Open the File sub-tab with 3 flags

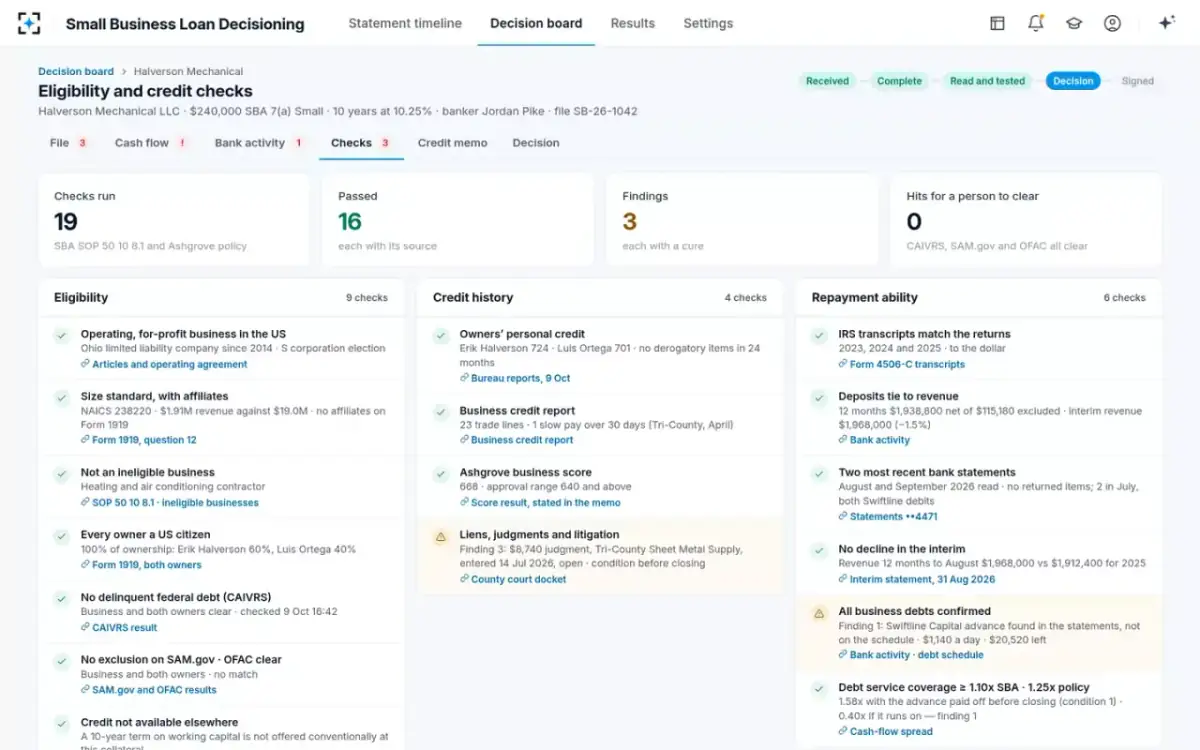pyautogui.click(x=69, y=143)
